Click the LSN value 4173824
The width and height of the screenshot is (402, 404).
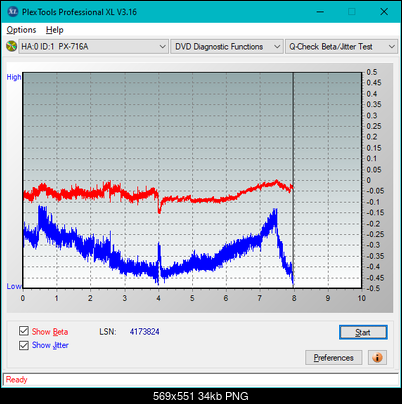click(145, 332)
